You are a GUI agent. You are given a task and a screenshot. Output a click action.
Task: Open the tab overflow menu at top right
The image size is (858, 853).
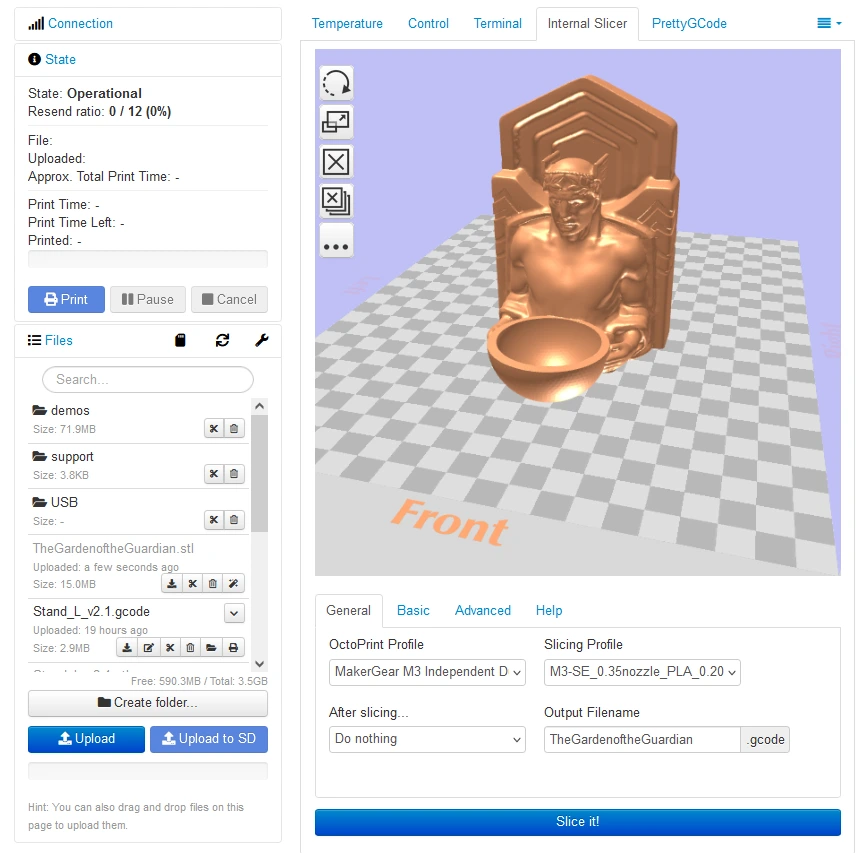click(x=829, y=24)
